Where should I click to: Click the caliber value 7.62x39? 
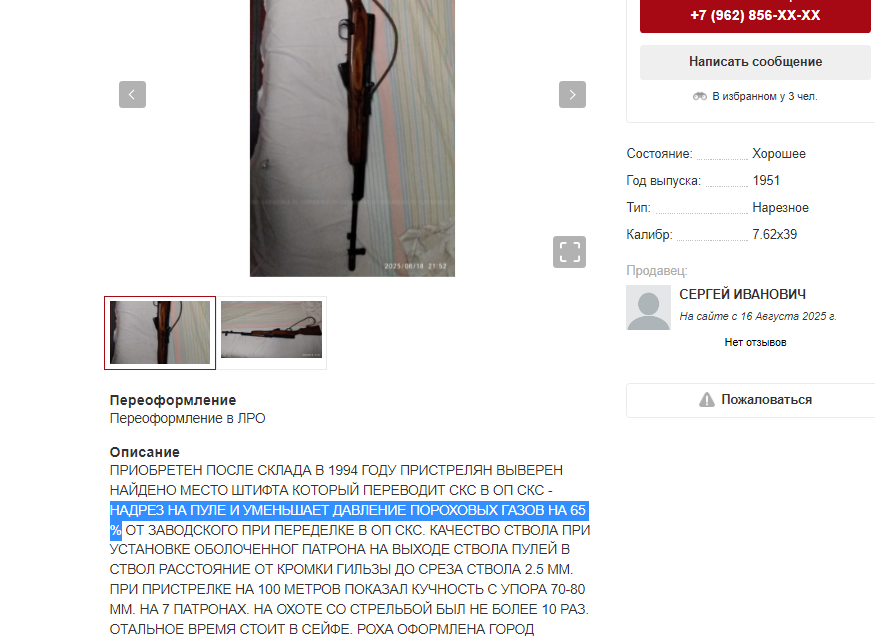tap(775, 234)
